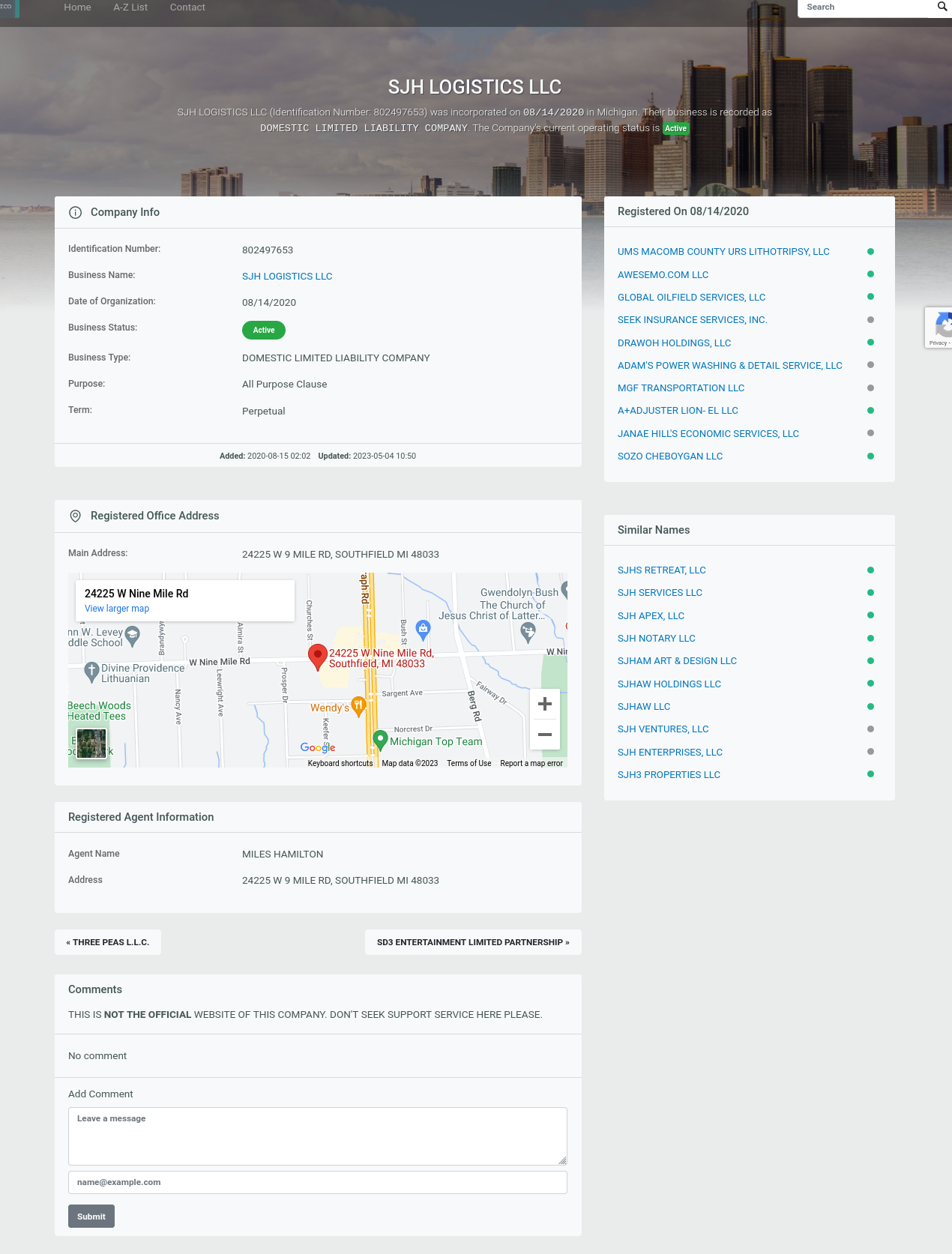Click the Google logo on the map
The image size is (952, 1254).
318,747
